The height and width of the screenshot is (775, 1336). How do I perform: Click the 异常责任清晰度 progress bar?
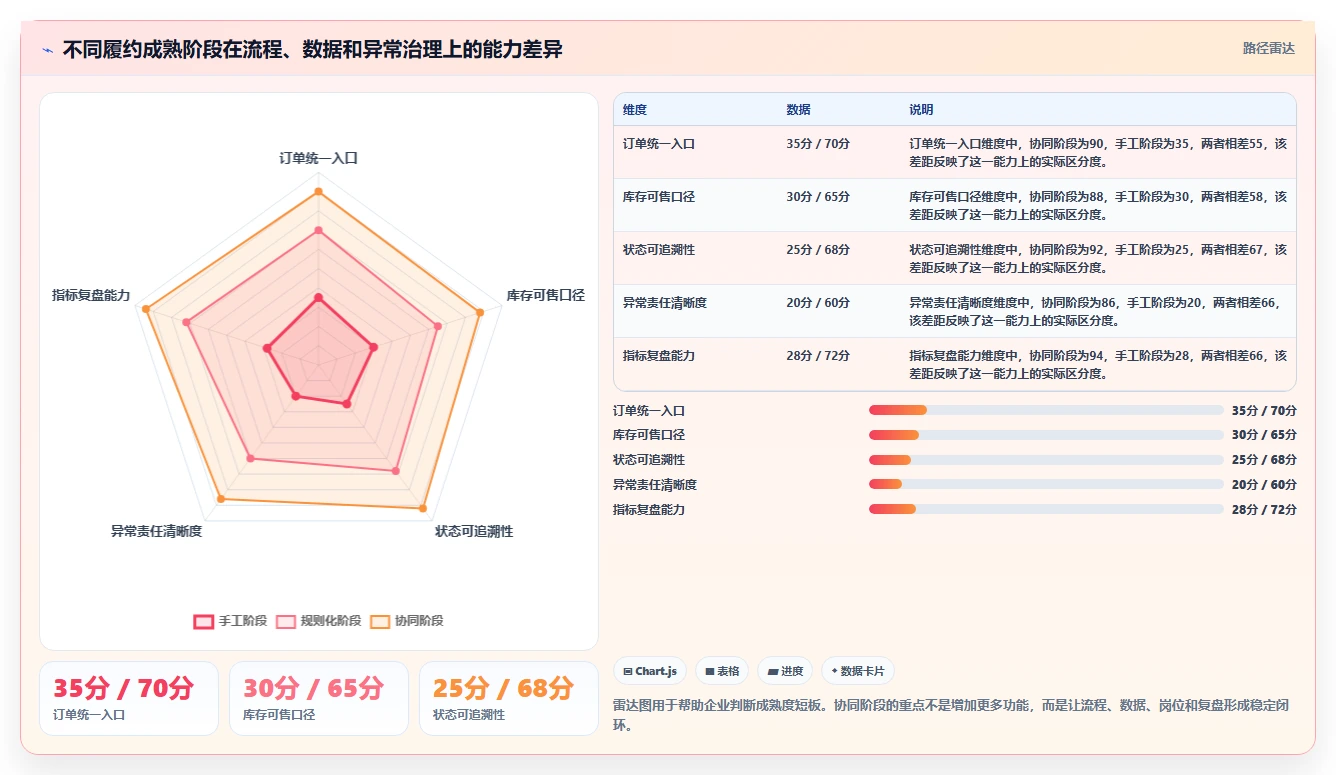1046,484
